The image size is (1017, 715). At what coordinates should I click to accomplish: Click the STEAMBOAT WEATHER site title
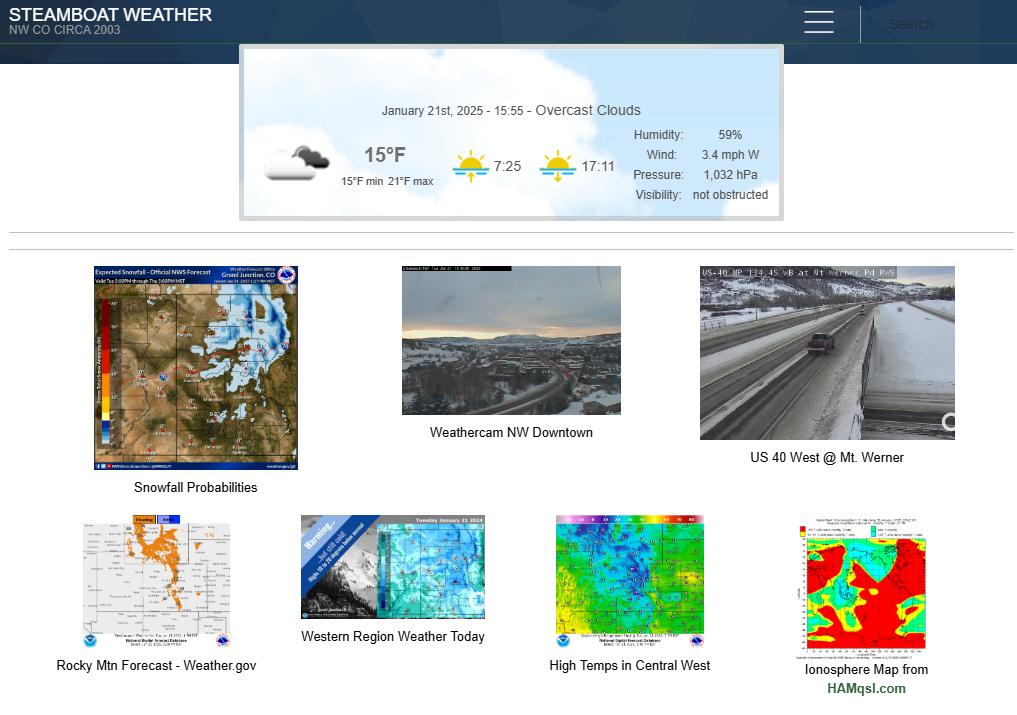(x=110, y=15)
